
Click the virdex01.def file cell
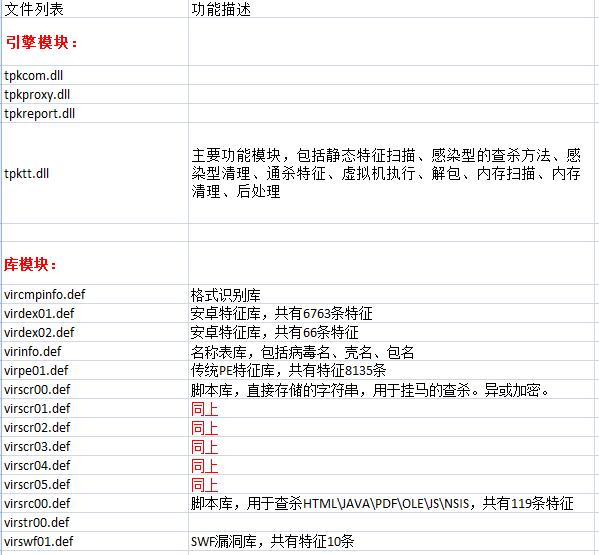(95, 314)
